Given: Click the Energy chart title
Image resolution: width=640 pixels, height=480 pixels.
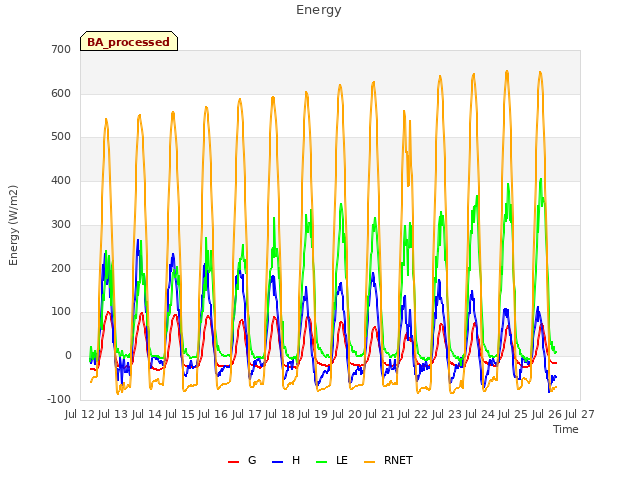Looking at the screenshot, I should tap(319, 10).
